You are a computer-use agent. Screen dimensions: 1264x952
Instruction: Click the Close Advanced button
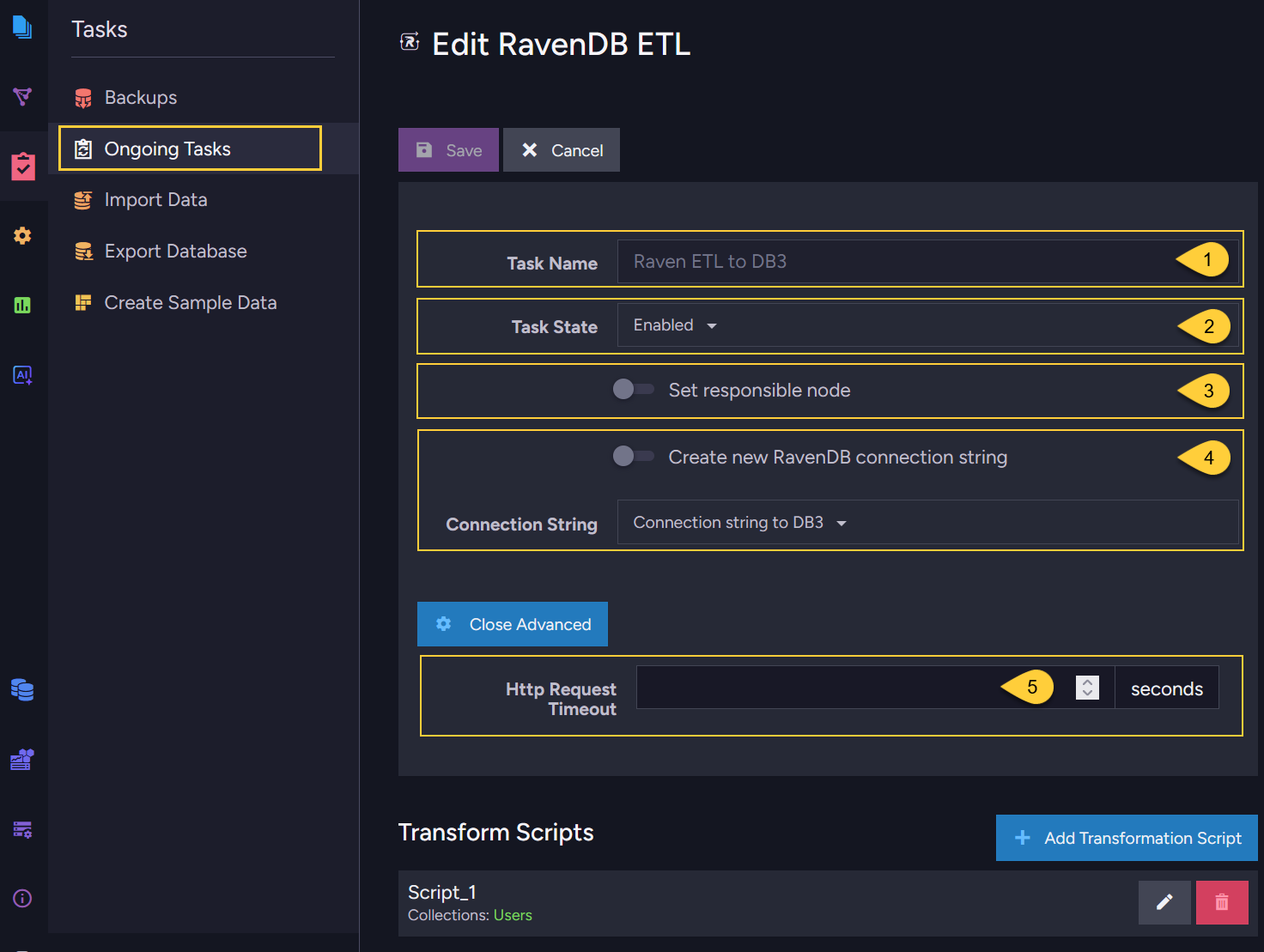pos(513,624)
